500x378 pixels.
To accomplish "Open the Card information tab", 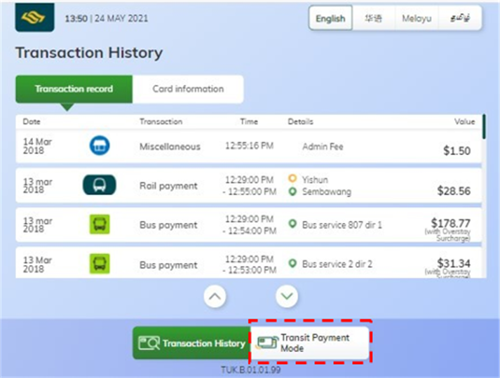I will click(x=188, y=89).
